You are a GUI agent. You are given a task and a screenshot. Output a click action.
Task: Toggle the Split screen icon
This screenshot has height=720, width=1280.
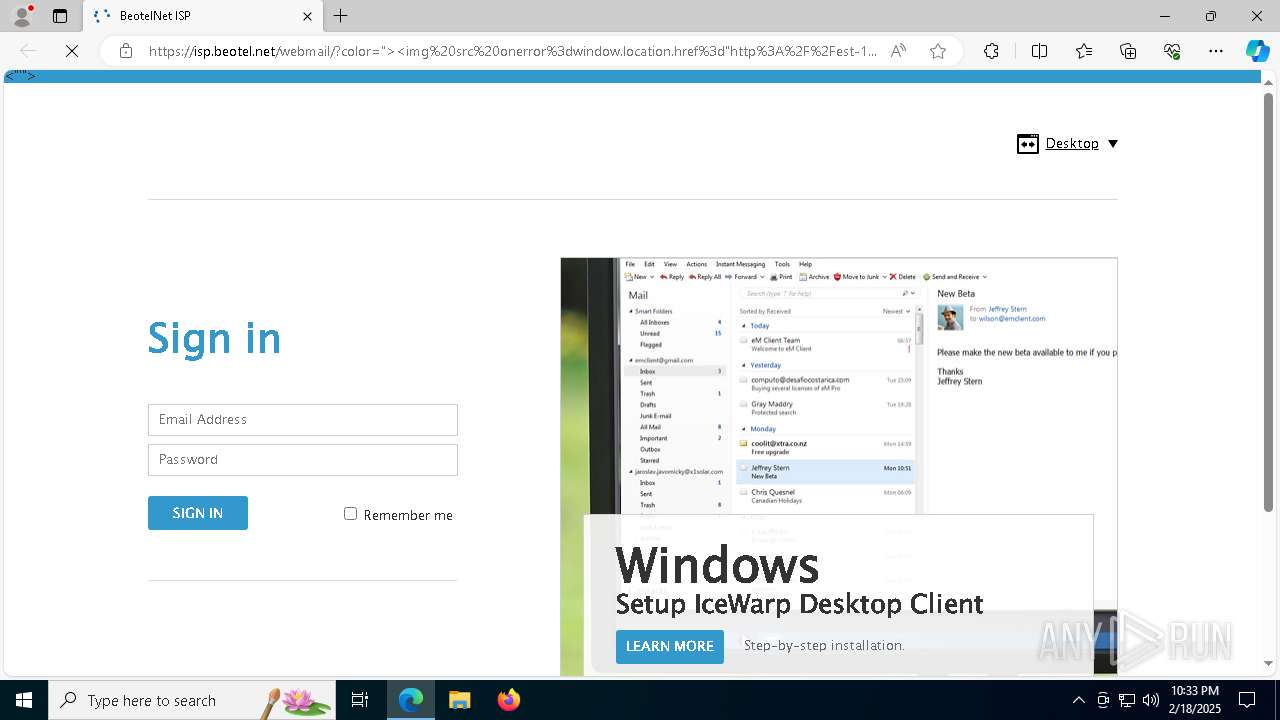click(1039, 51)
